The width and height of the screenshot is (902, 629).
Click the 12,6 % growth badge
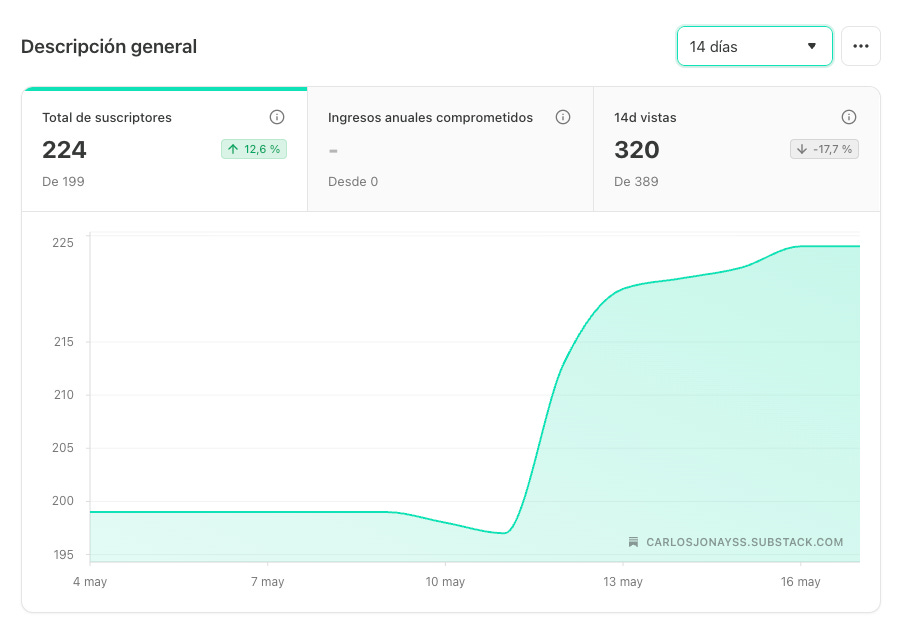254,149
